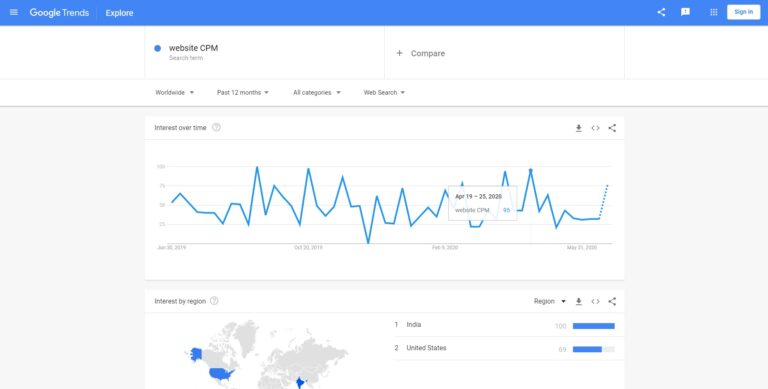Screen dimensions: 768x389
Task: Embed the Interest over time chart
Action: pyautogui.click(x=595, y=128)
